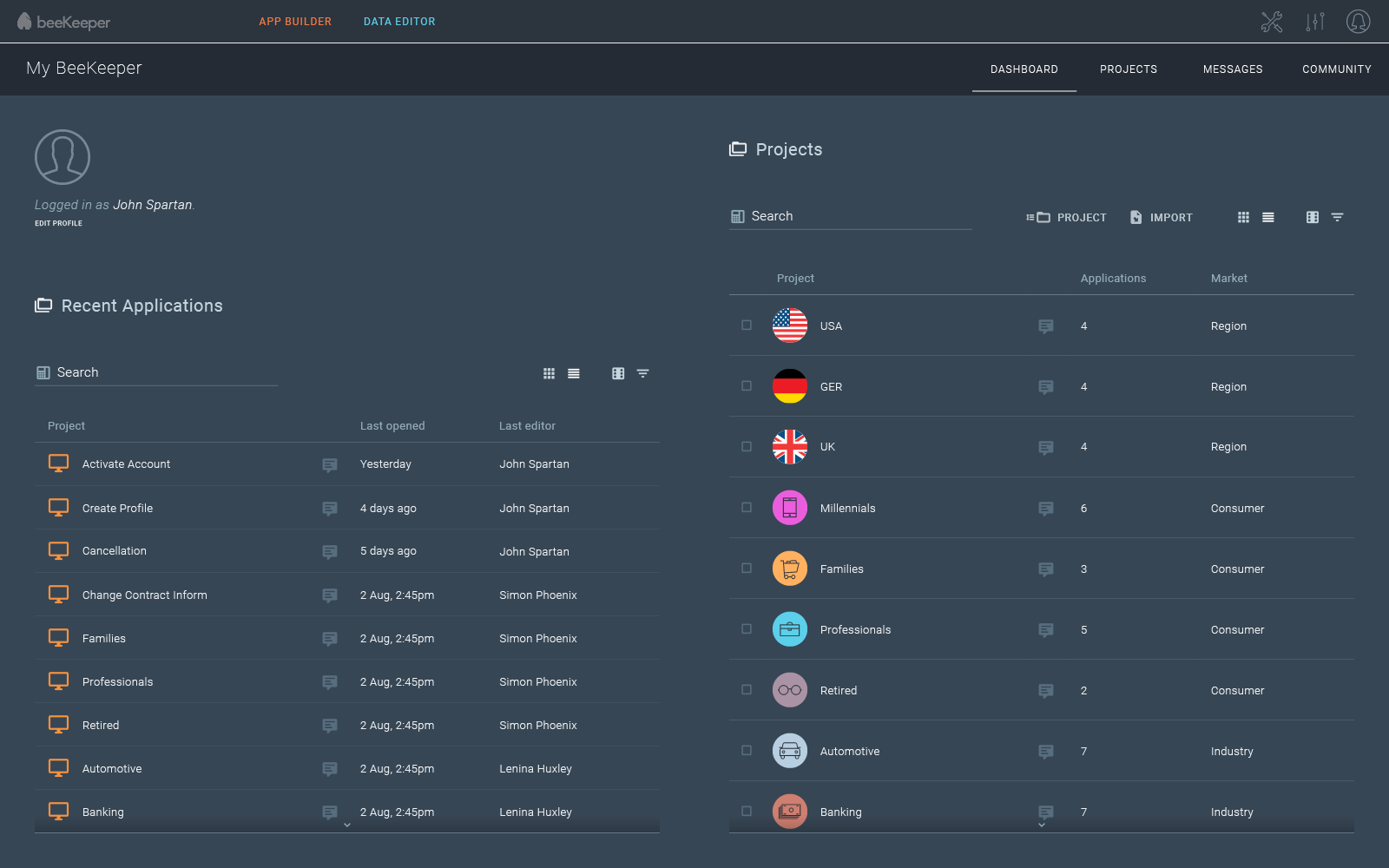Open comments icon for Activate Account
The image size is (1389, 868).
pyautogui.click(x=330, y=465)
